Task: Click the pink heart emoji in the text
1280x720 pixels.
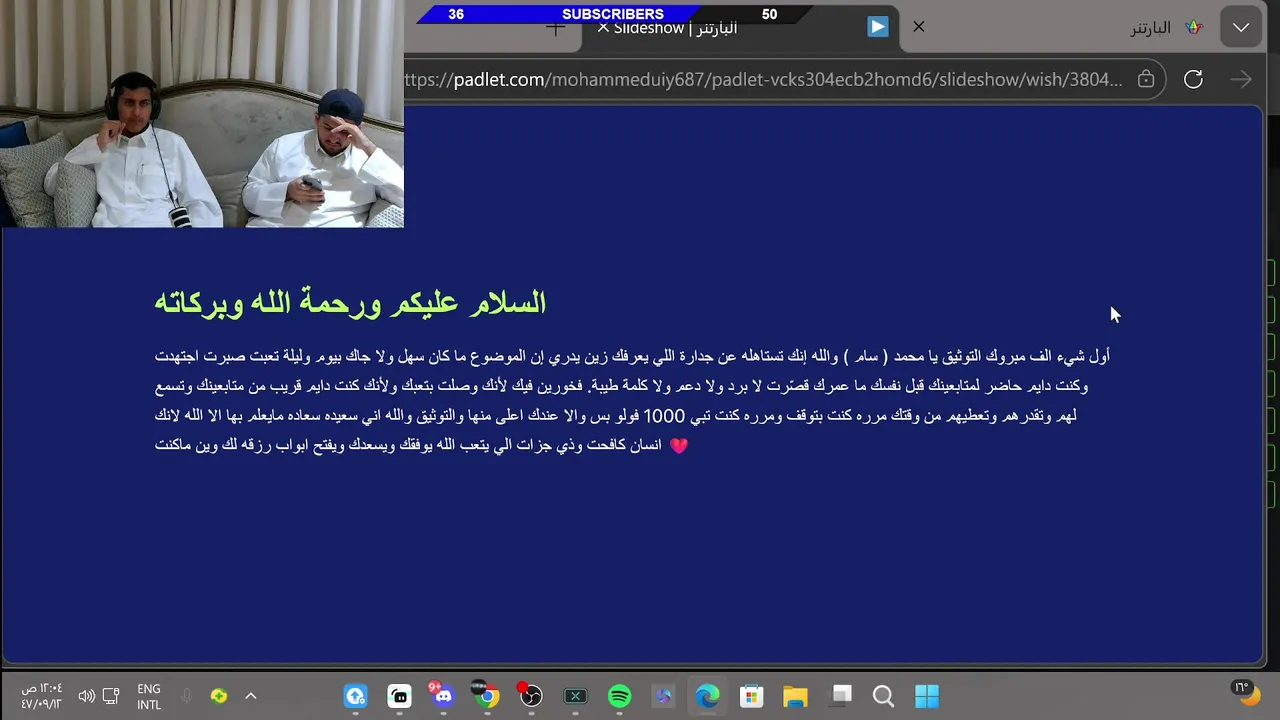Action: [678, 446]
